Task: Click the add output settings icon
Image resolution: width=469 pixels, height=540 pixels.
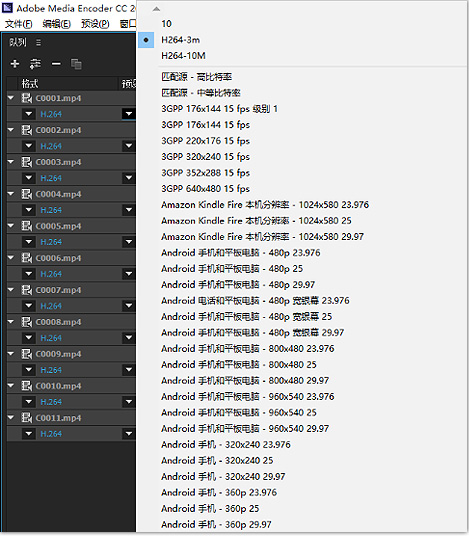Action: 35,64
